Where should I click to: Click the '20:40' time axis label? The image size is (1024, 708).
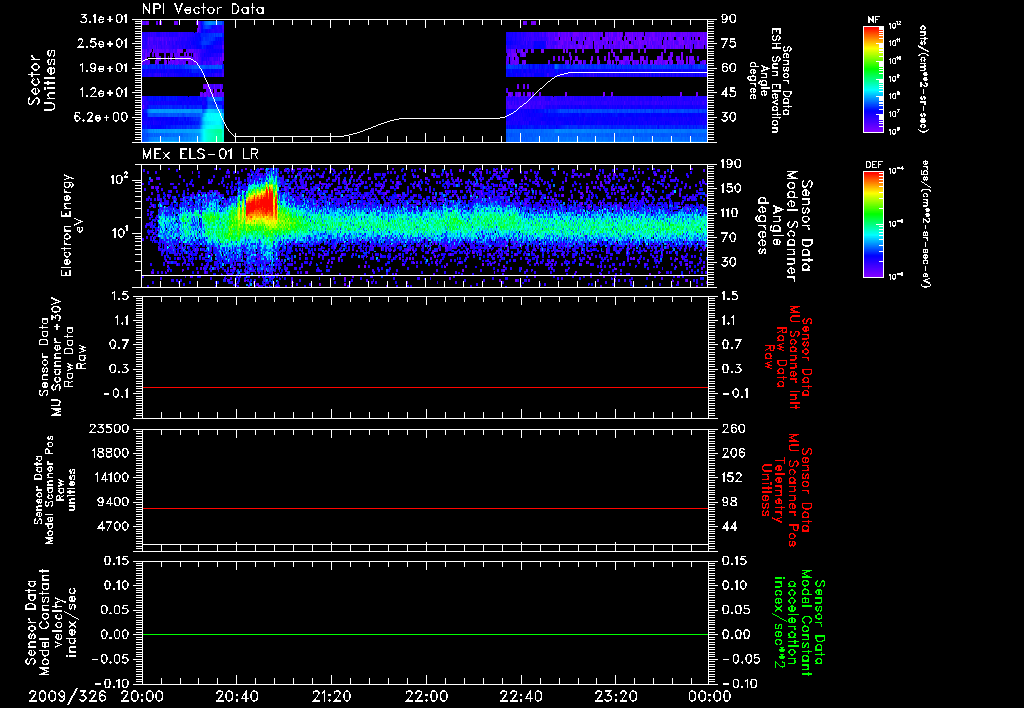237,697
